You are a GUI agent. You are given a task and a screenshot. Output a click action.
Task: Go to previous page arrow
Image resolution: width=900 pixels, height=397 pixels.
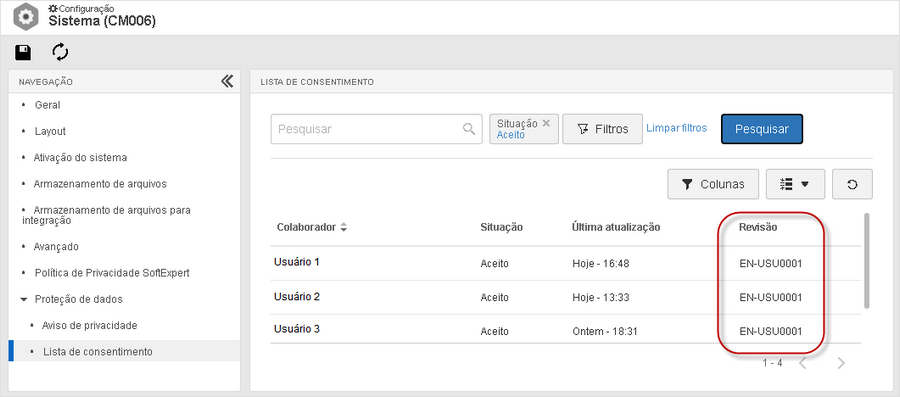click(x=802, y=363)
